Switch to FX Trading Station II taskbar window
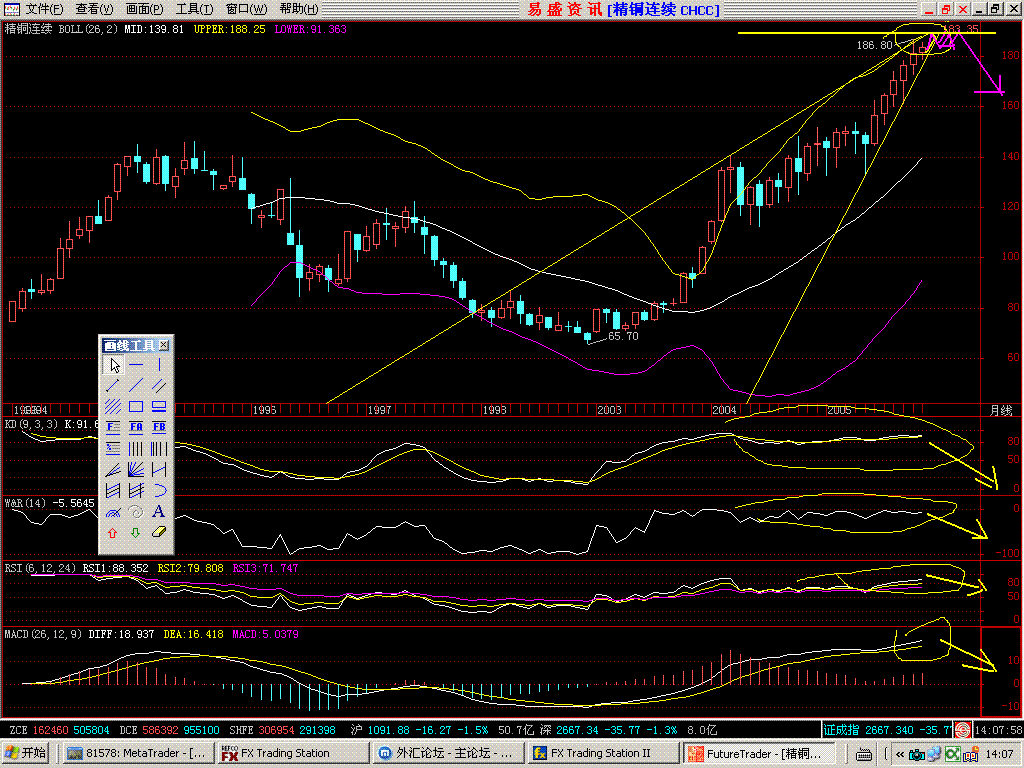Viewport: 1024px width, 768px height. point(602,753)
